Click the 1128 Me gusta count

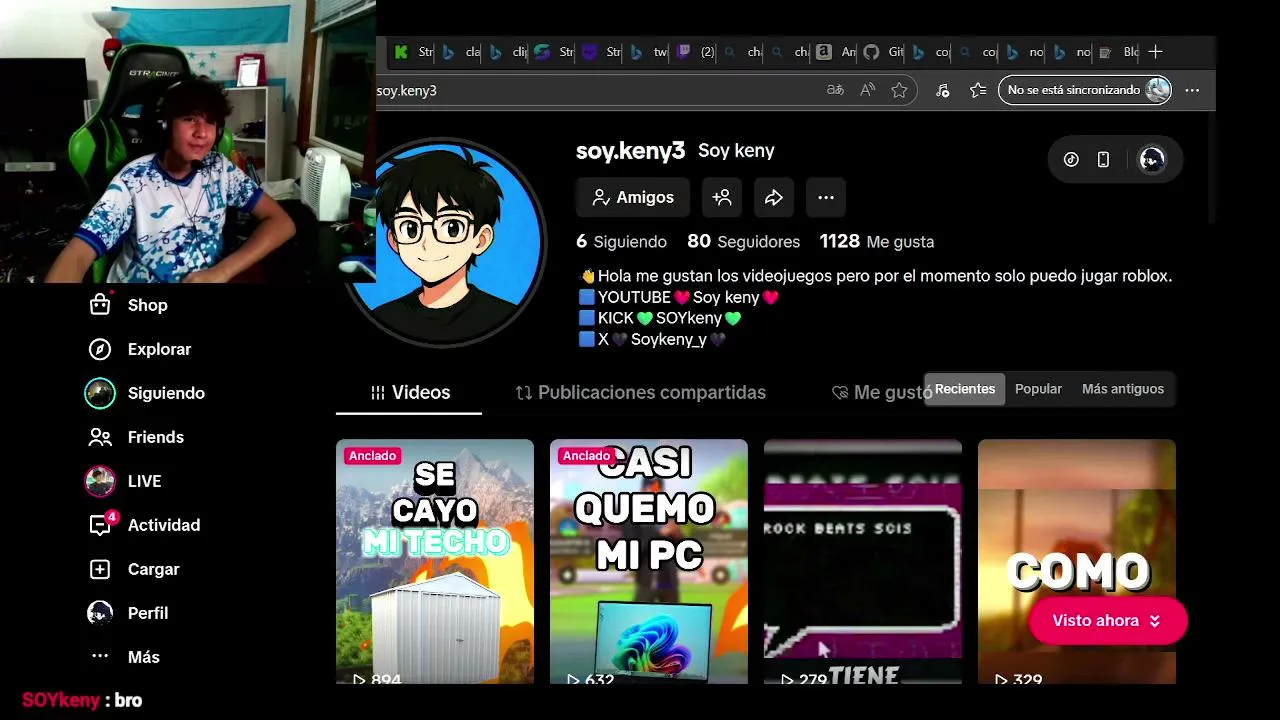point(877,242)
